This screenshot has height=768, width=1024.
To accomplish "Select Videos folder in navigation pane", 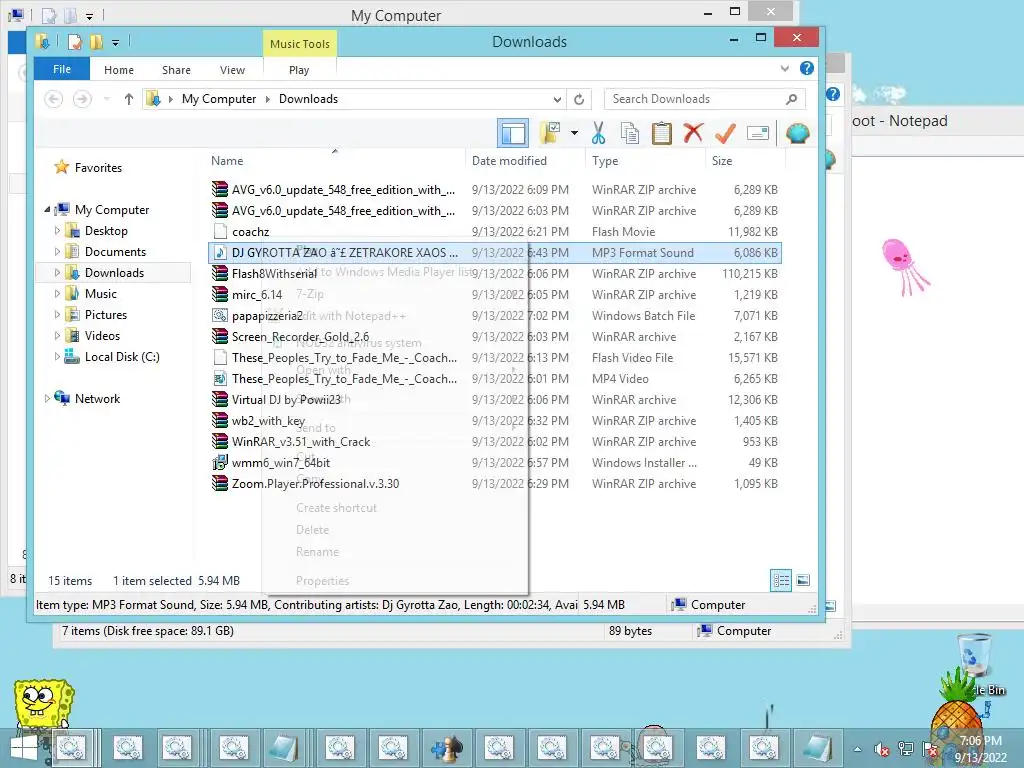I will (x=102, y=336).
